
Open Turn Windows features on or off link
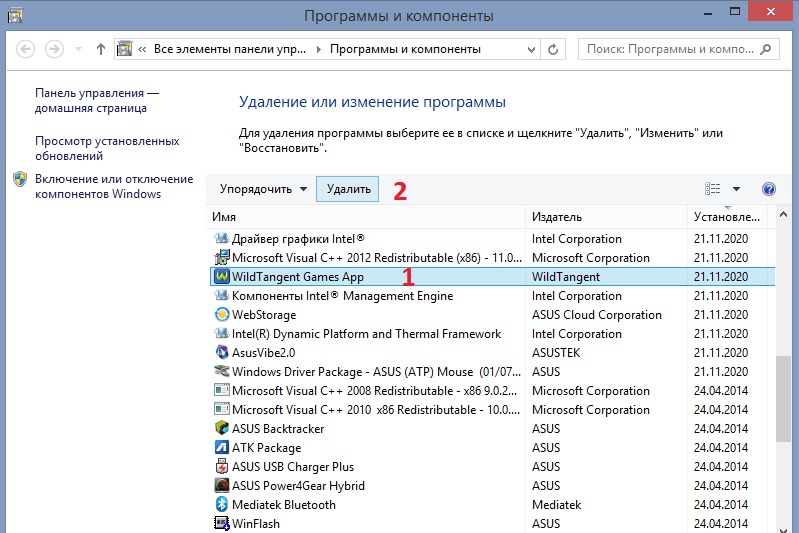pyautogui.click(x=114, y=186)
